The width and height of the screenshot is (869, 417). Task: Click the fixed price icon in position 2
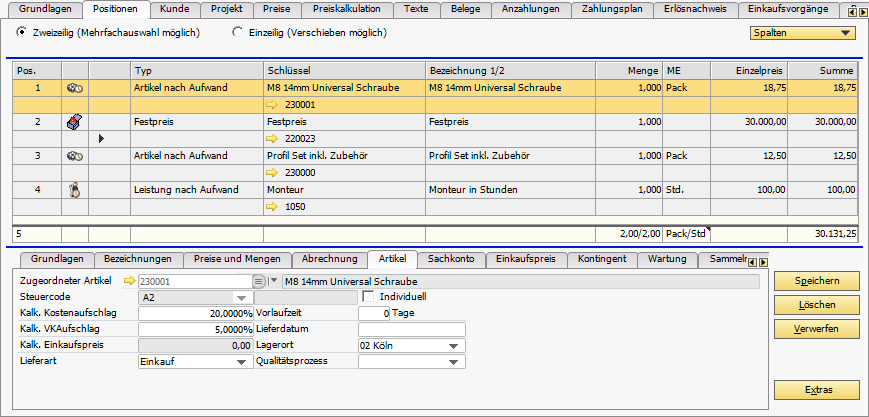pos(75,122)
